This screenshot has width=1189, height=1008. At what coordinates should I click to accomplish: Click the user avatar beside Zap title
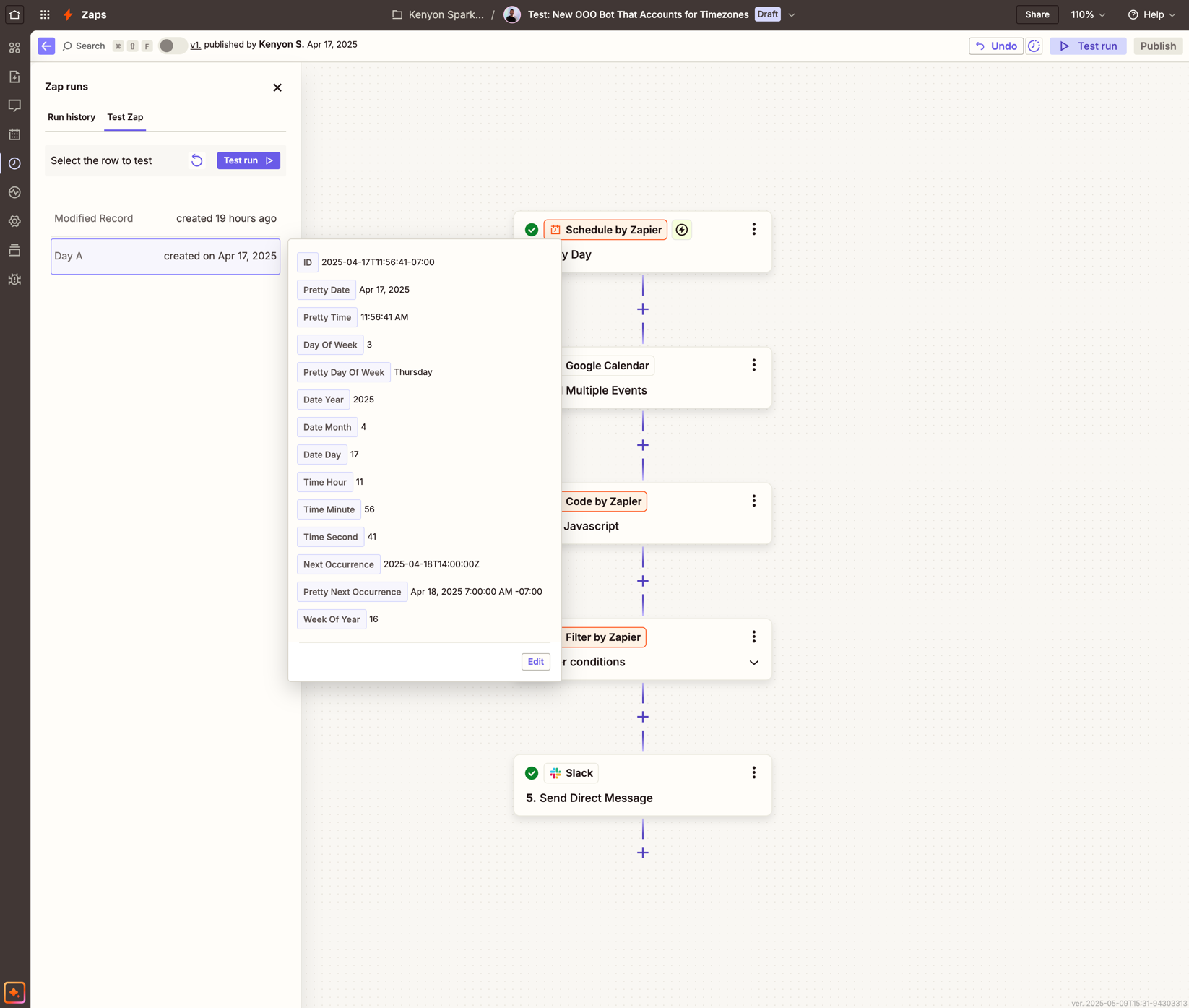[512, 14]
